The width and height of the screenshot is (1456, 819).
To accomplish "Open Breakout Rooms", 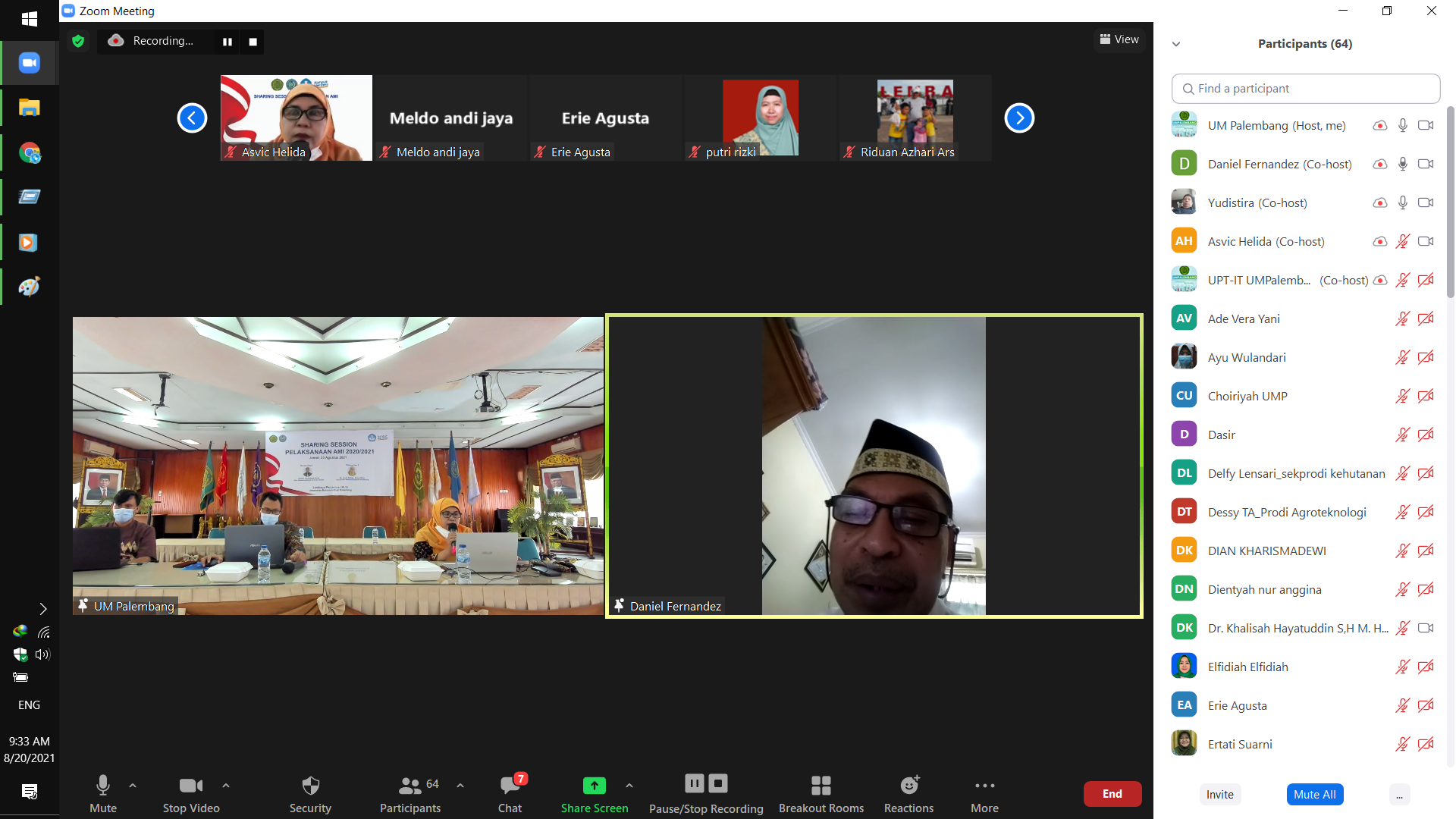I will (821, 786).
